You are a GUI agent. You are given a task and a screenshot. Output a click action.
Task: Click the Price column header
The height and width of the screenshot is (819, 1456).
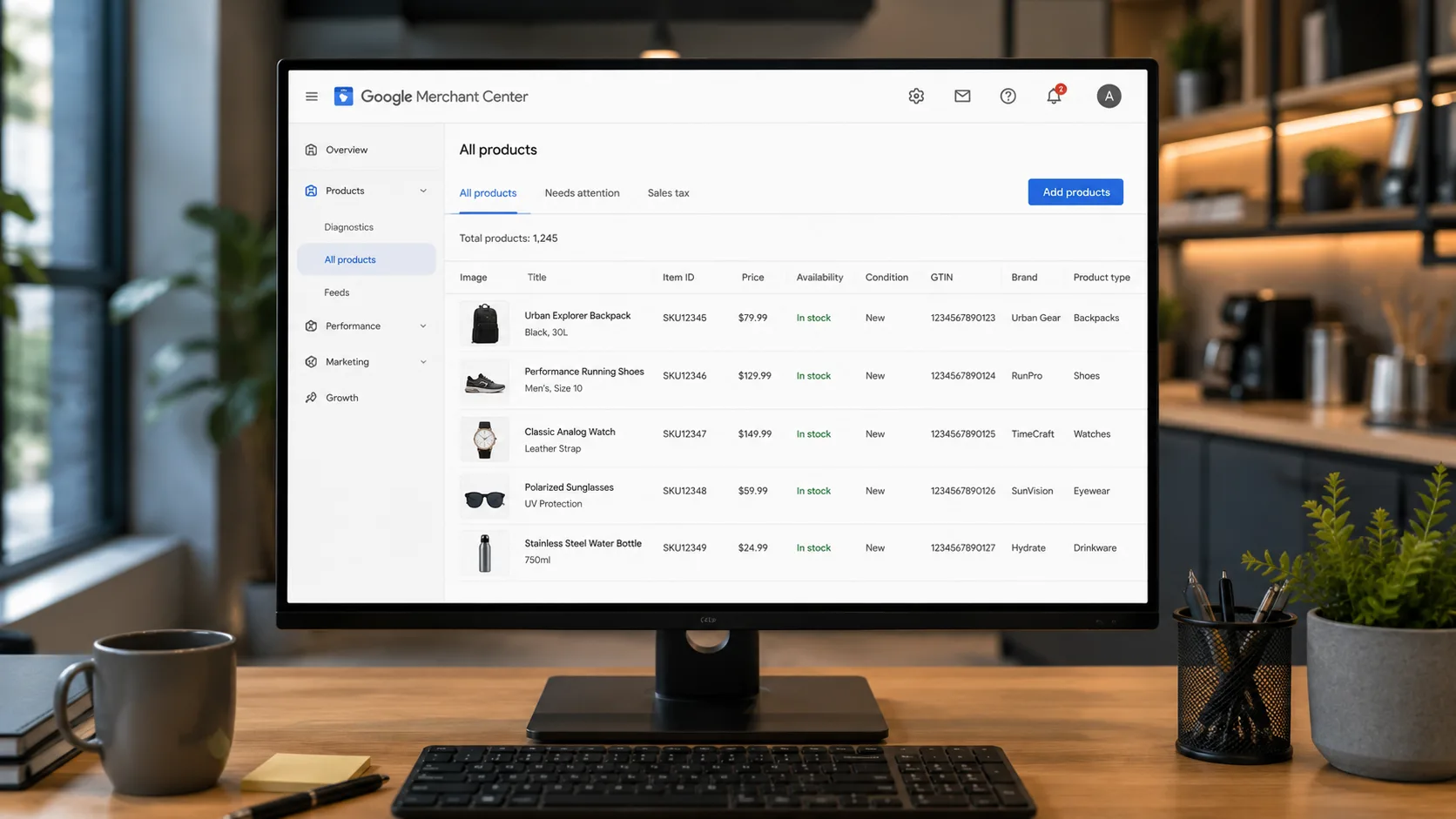click(x=752, y=278)
